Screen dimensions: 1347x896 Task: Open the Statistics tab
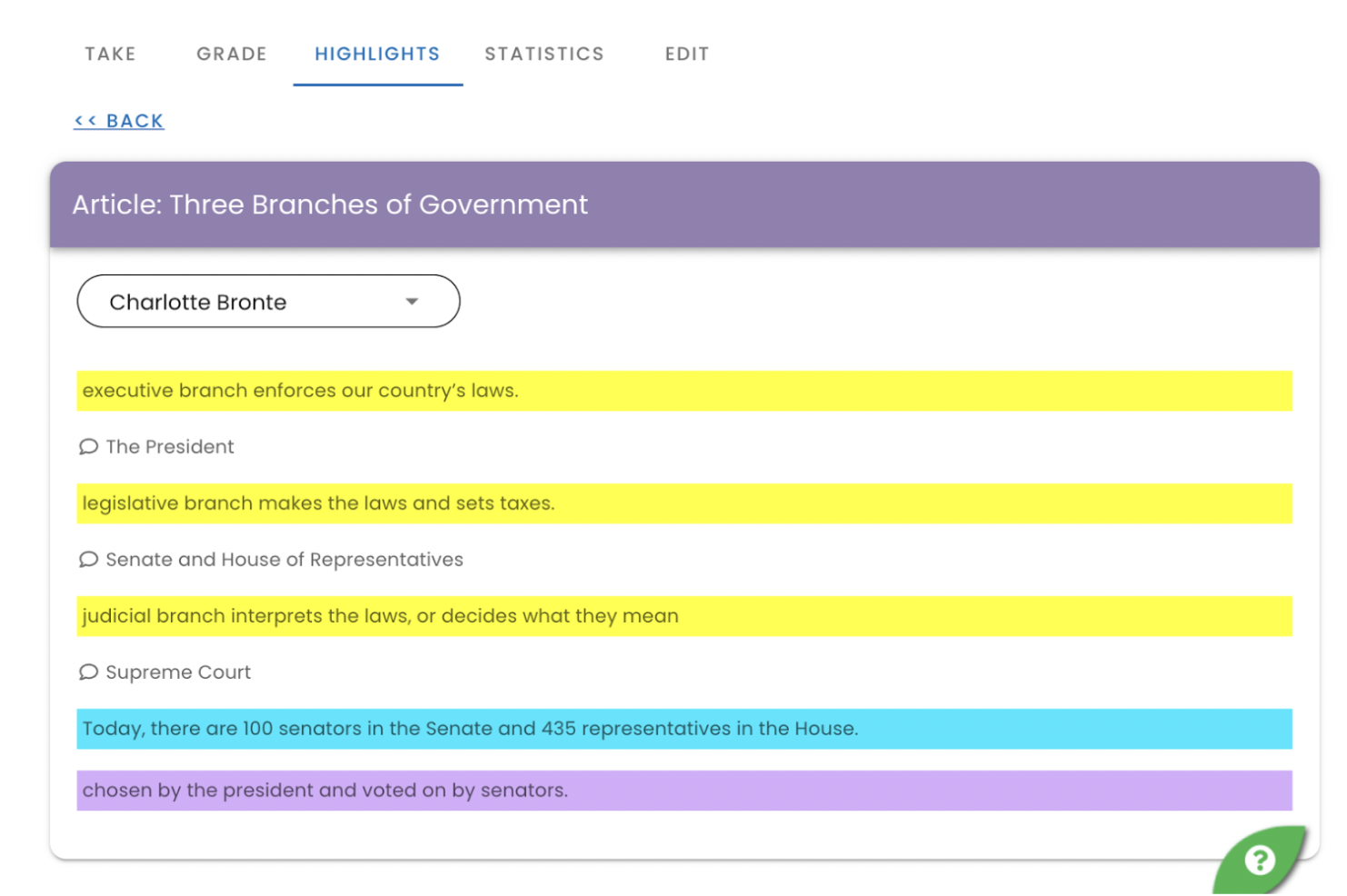click(x=544, y=54)
